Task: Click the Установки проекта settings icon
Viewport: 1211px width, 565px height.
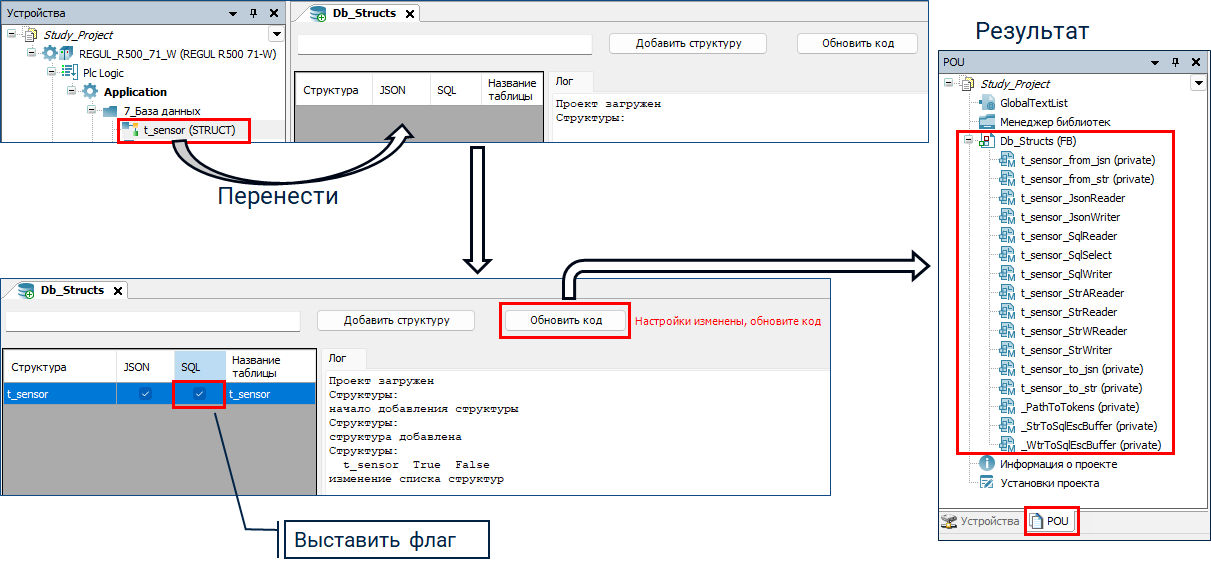Action: (x=987, y=483)
